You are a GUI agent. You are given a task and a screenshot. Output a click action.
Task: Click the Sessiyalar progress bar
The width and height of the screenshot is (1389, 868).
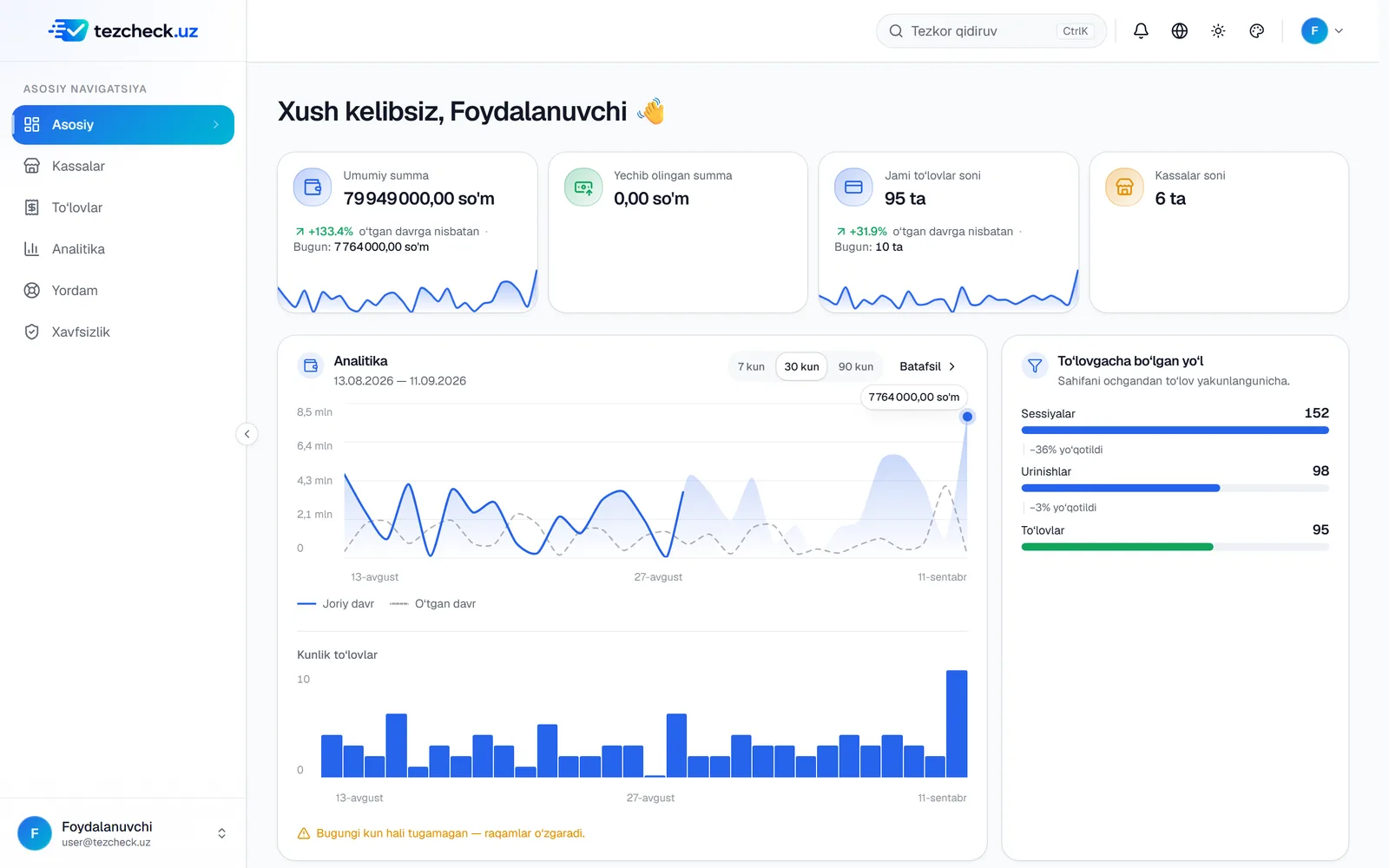[x=1175, y=430]
